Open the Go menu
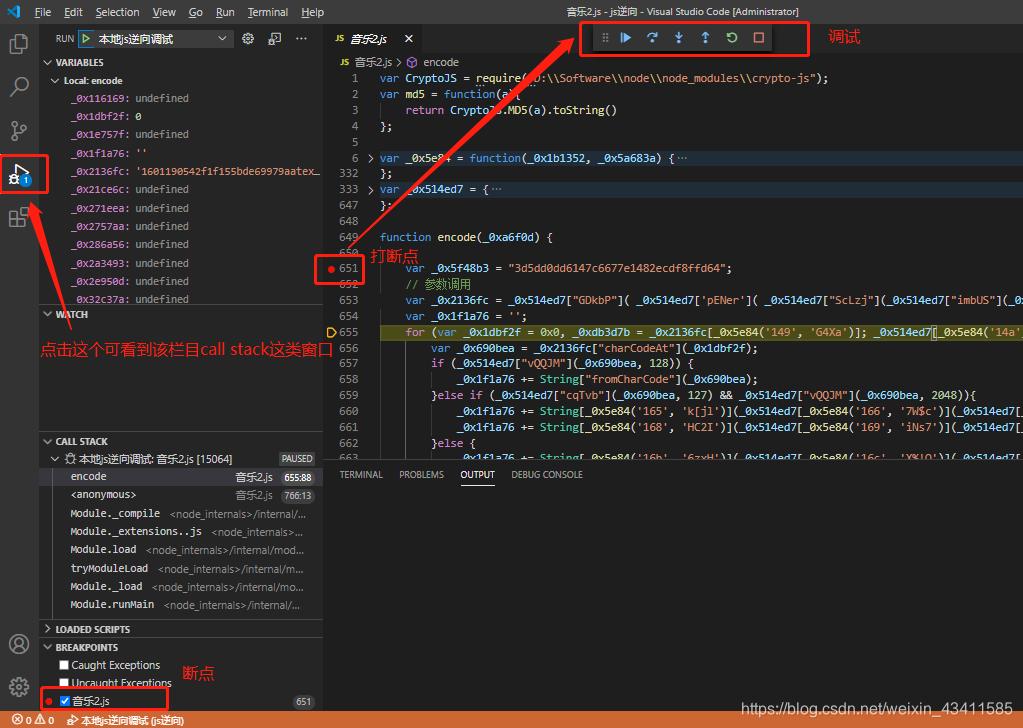This screenshot has height=728, width=1023. click(x=195, y=12)
